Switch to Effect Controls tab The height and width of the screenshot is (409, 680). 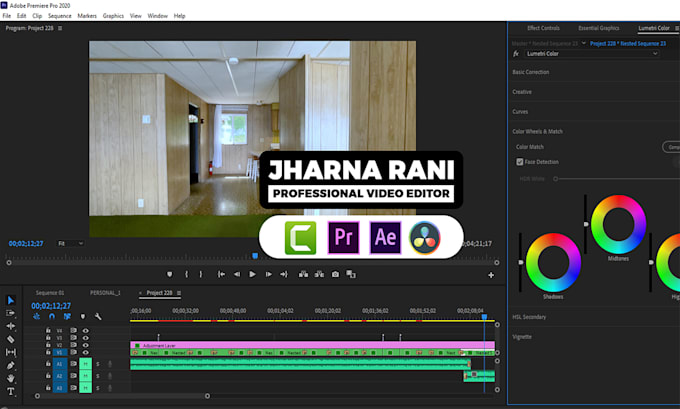(x=543, y=28)
